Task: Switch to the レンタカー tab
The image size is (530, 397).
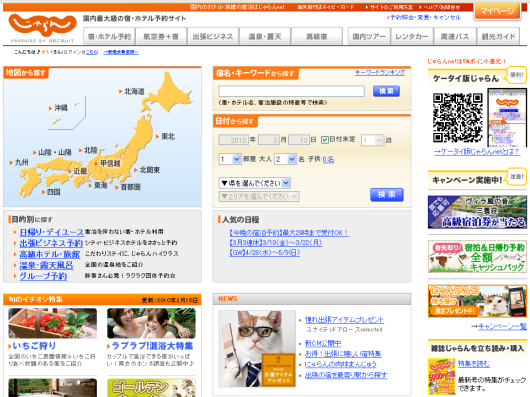Action: click(x=412, y=36)
